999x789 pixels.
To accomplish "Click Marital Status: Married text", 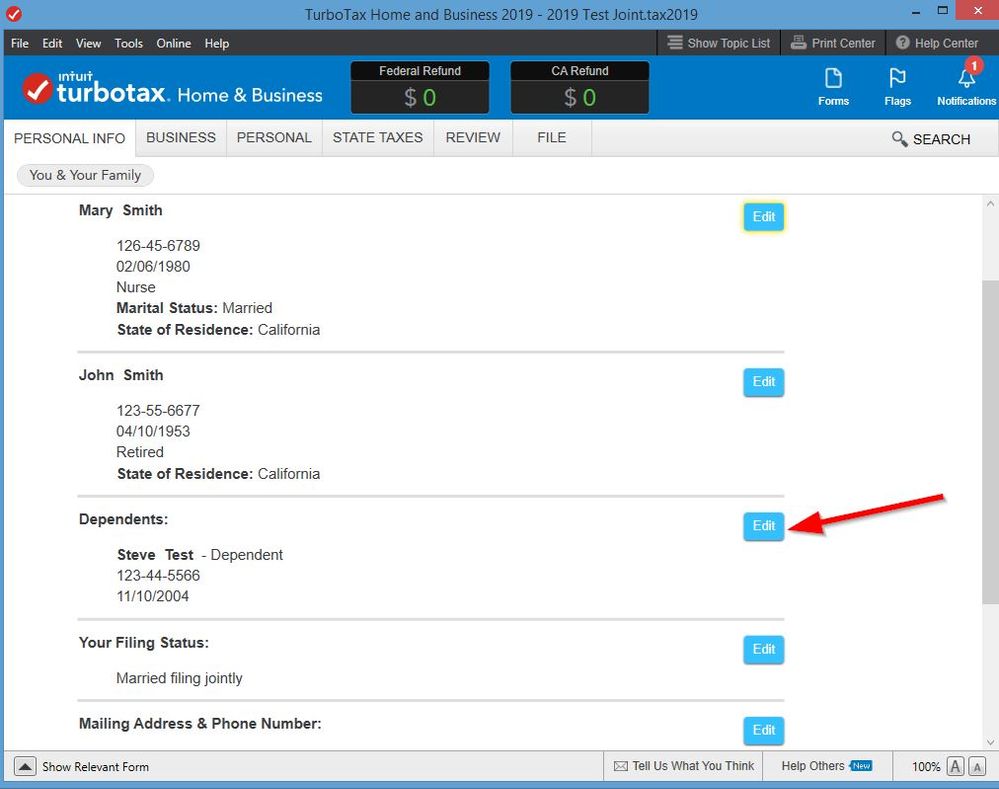I will click(194, 308).
